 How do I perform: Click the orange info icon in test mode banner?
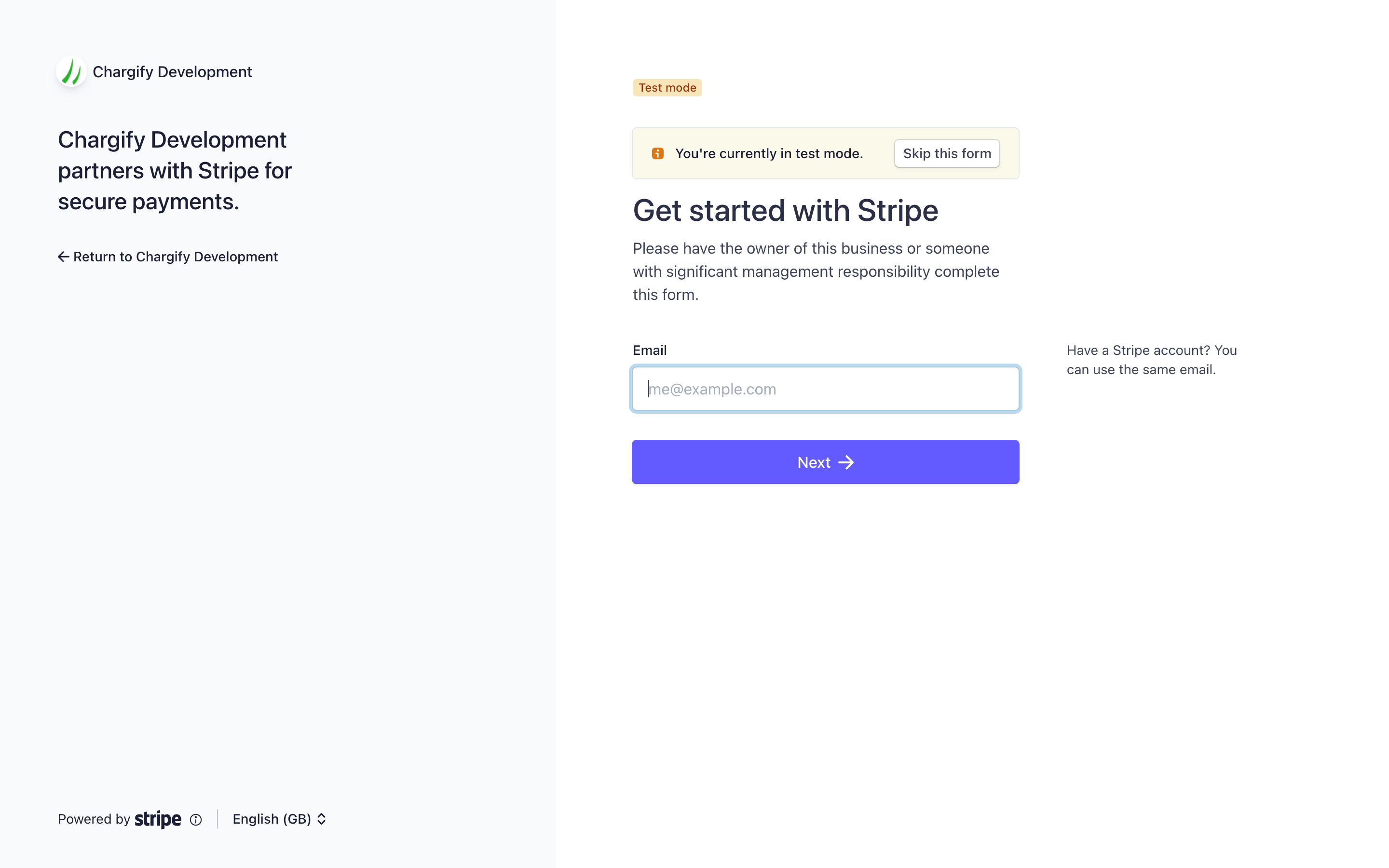pyautogui.click(x=658, y=153)
